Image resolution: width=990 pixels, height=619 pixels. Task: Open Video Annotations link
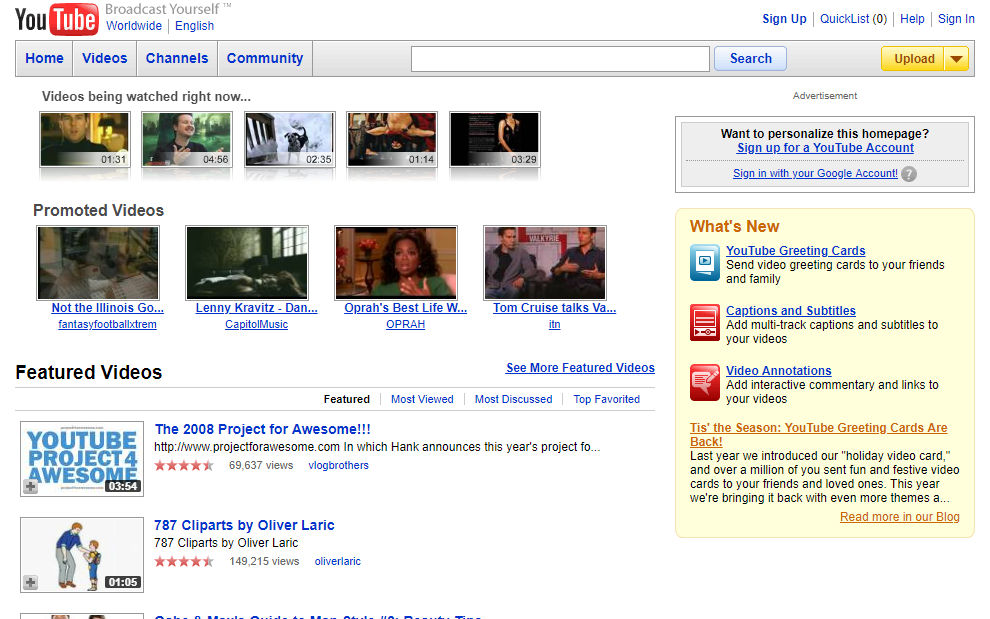(x=778, y=371)
